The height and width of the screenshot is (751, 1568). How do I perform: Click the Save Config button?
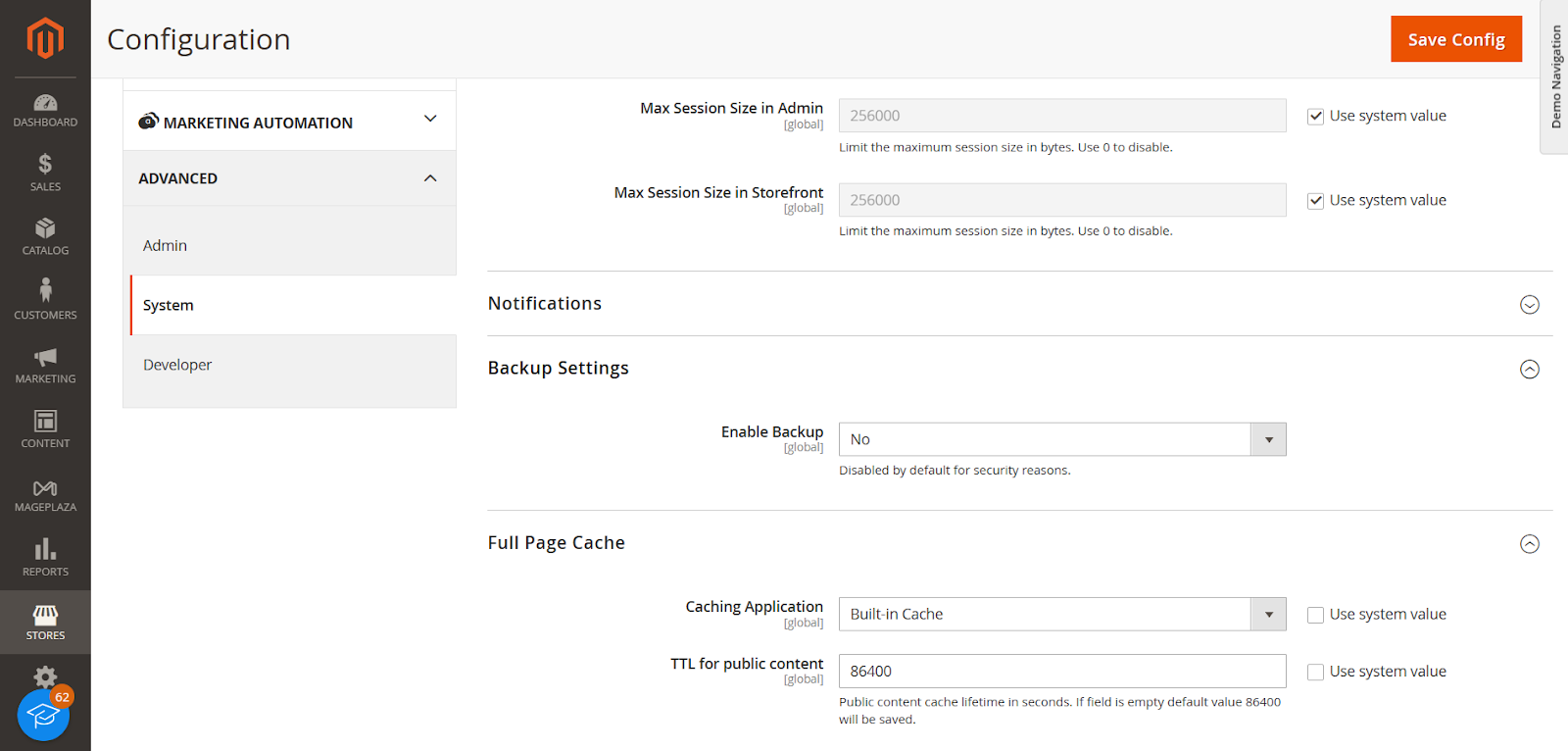click(1455, 39)
